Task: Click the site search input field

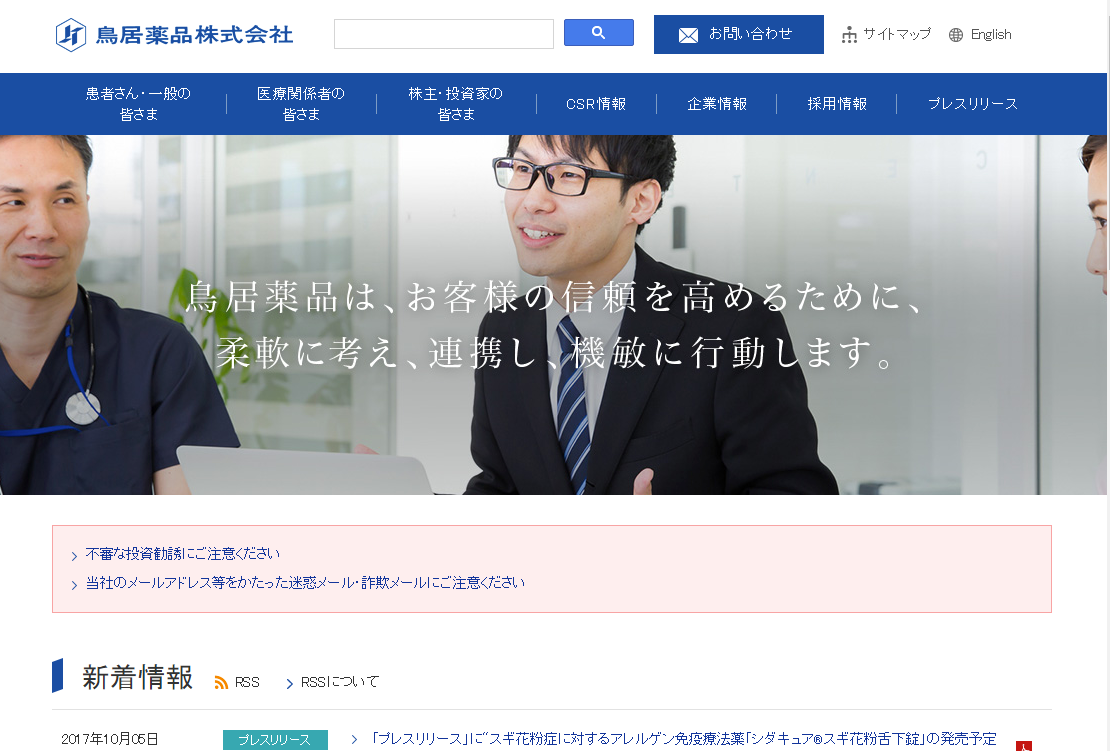Action: coord(444,34)
